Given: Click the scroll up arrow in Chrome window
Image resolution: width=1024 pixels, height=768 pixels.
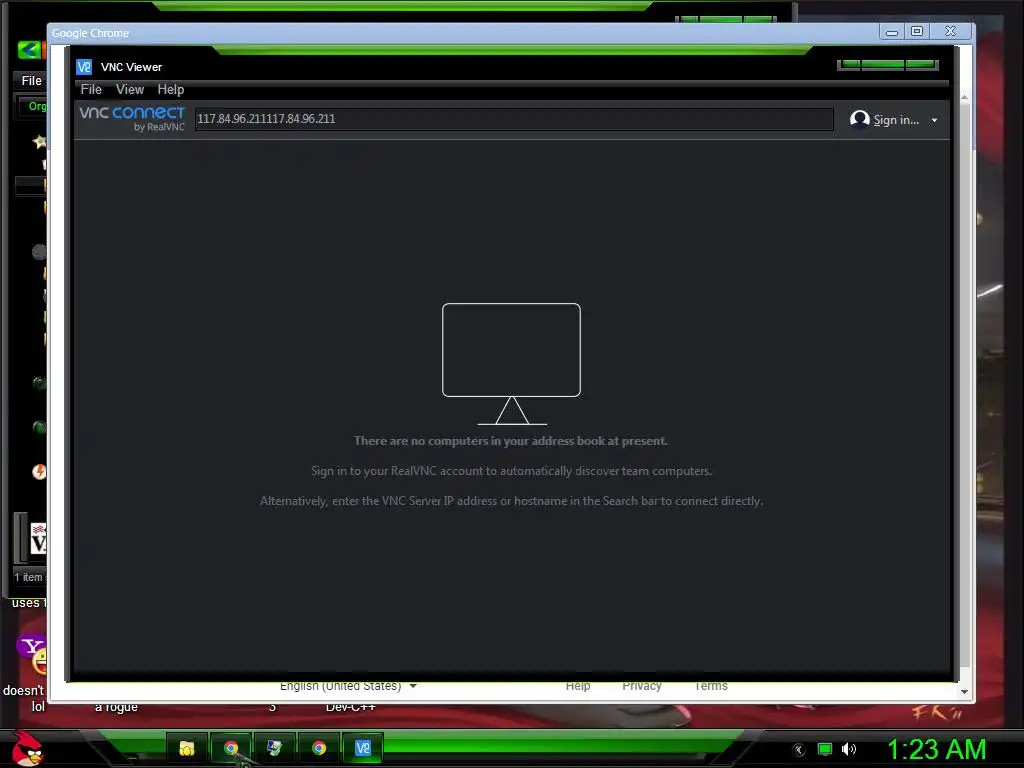Looking at the screenshot, I should tap(965, 97).
